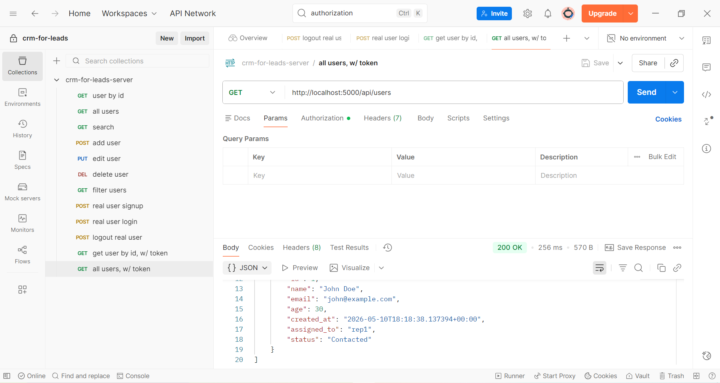The width and height of the screenshot is (720, 383).
Task: Open the hamburger menu icon
Action: pos(13,13)
